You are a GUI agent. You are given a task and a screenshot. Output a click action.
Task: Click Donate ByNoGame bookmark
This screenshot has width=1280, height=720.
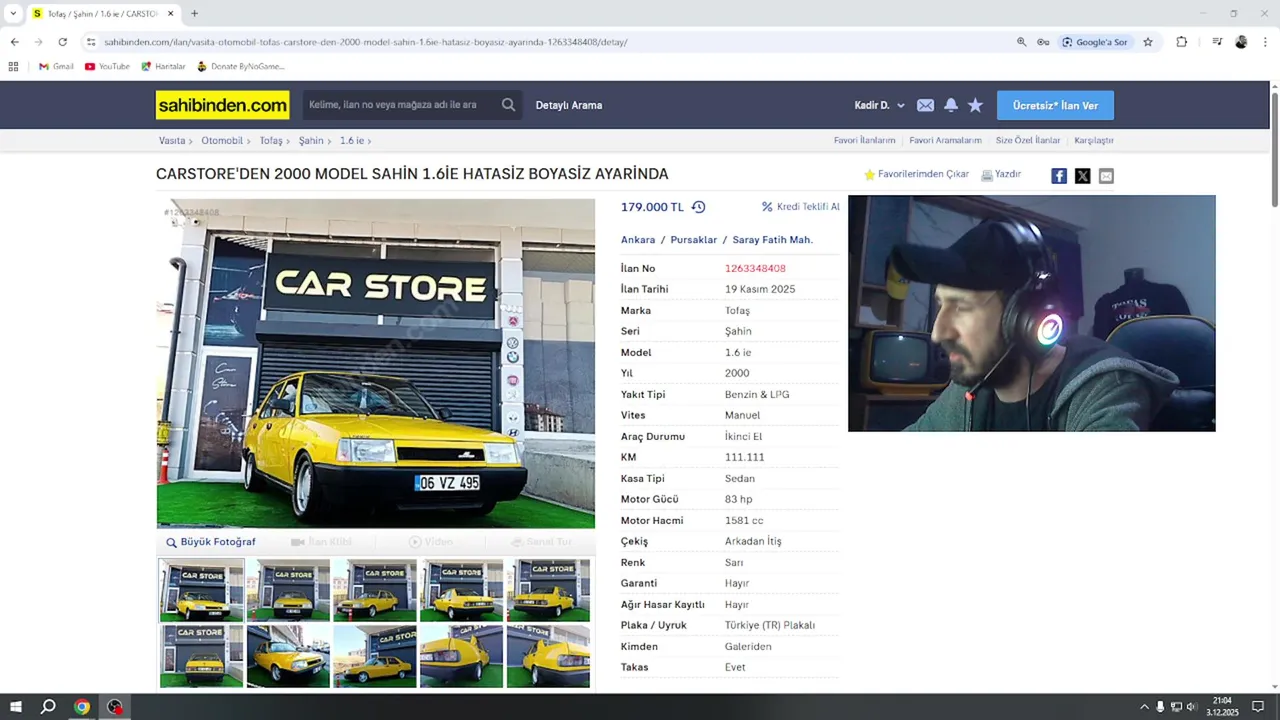(241, 66)
